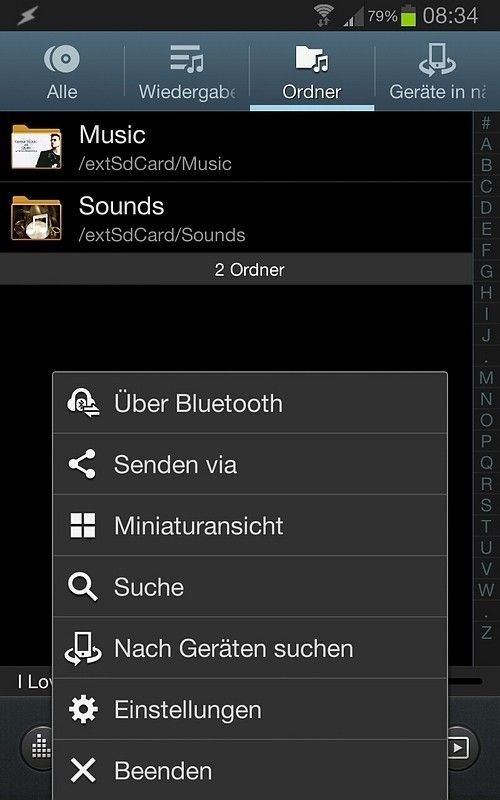This screenshot has height=800, width=500.
Task: Tap the Music folder album thumbnail
Action: (37, 147)
